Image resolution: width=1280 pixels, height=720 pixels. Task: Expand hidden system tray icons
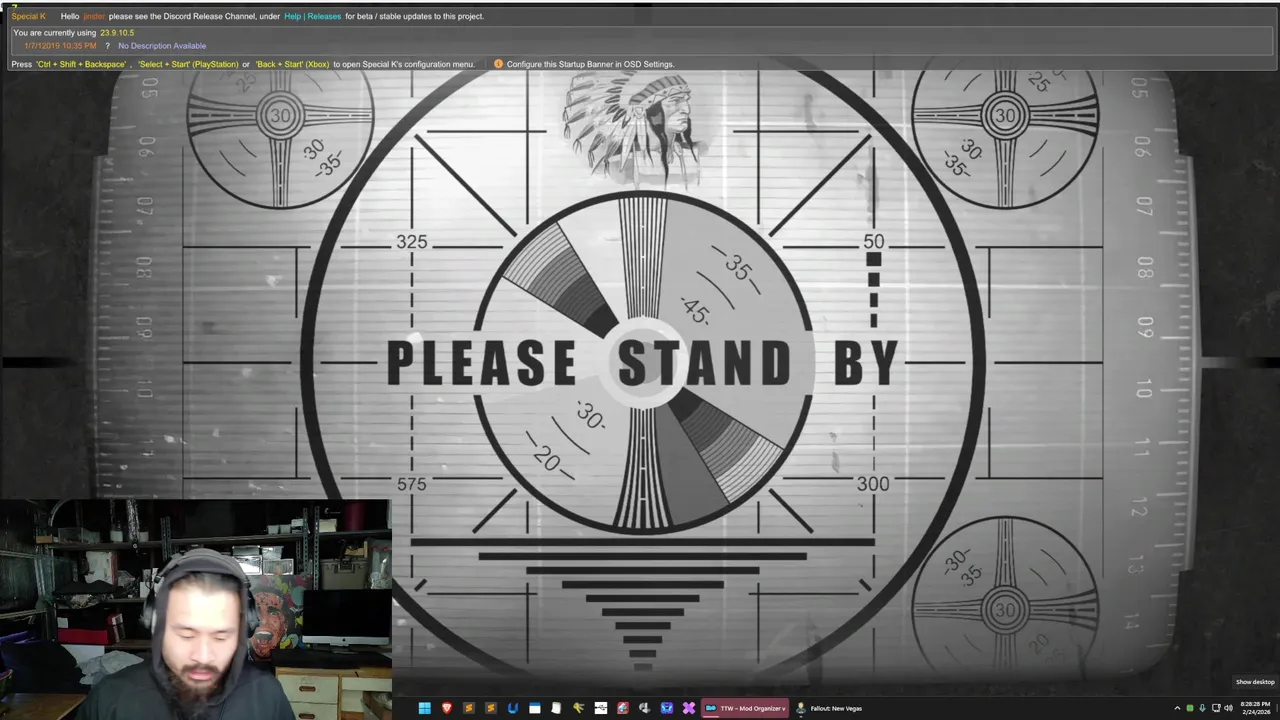click(x=1177, y=708)
